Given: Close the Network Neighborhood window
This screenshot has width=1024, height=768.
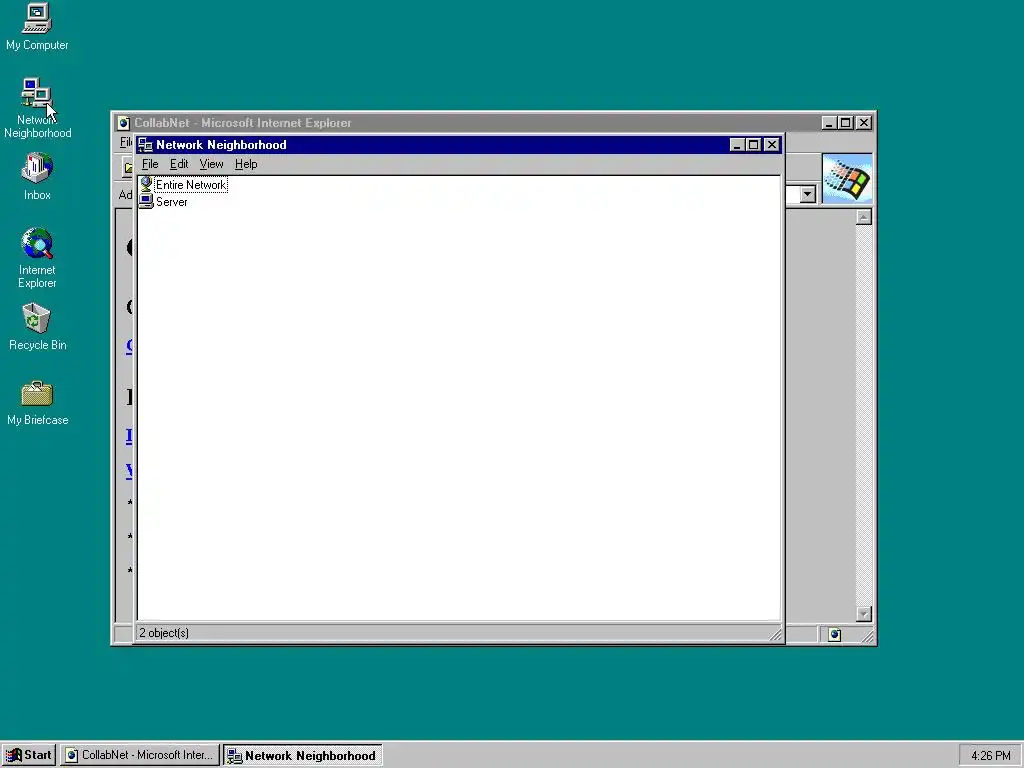Looking at the screenshot, I should click(x=772, y=145).
